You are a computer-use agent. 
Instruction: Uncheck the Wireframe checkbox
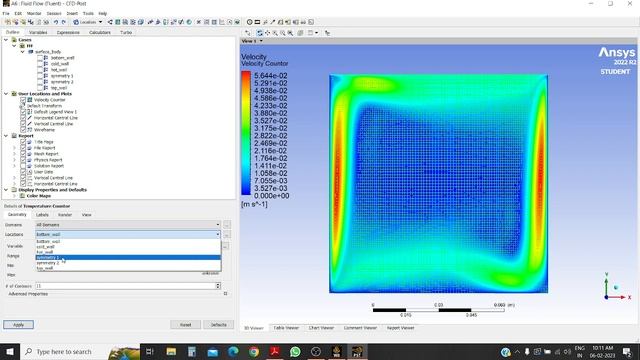point(23,130)
